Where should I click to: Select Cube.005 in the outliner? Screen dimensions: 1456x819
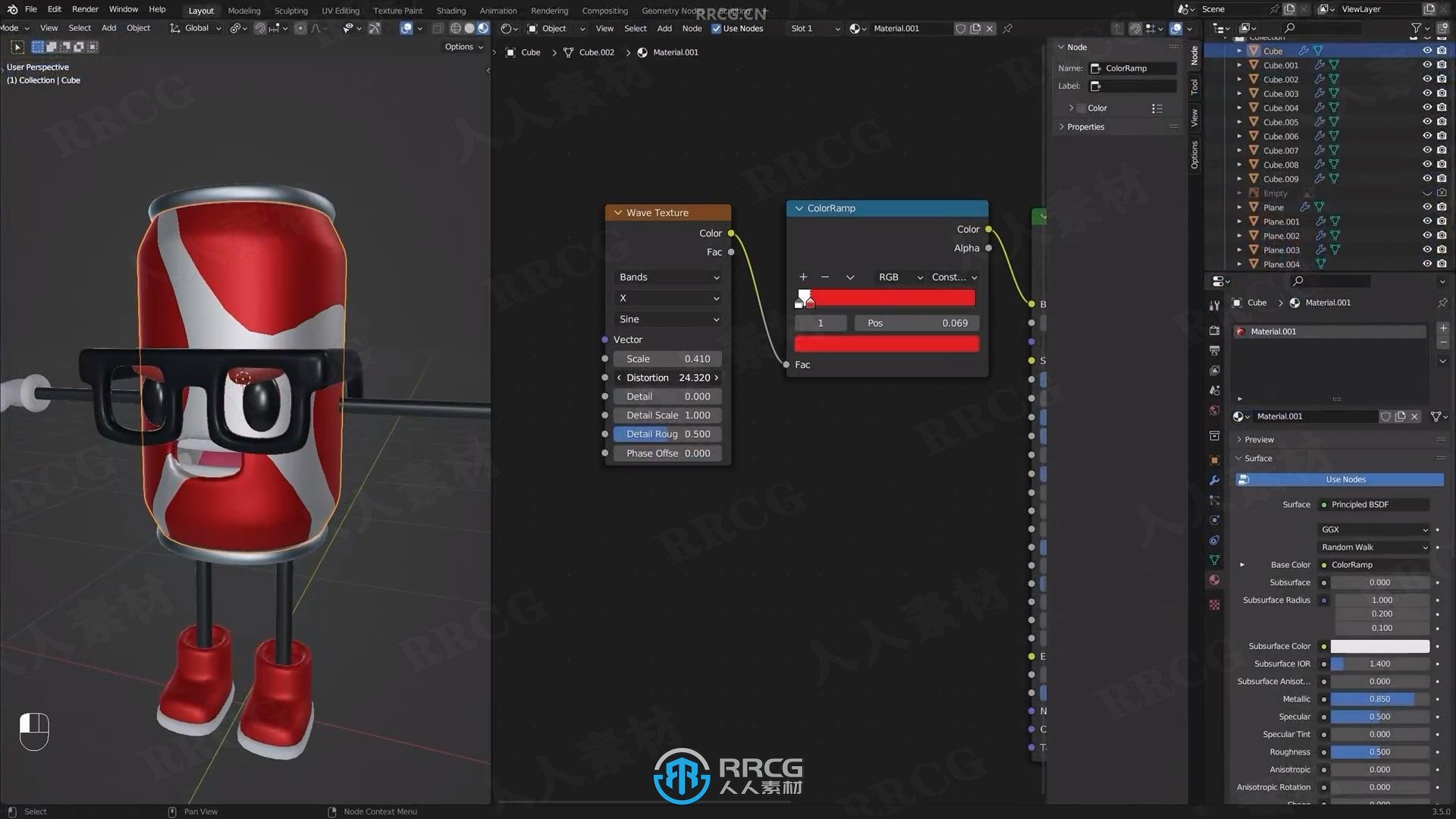(1280, 122)
